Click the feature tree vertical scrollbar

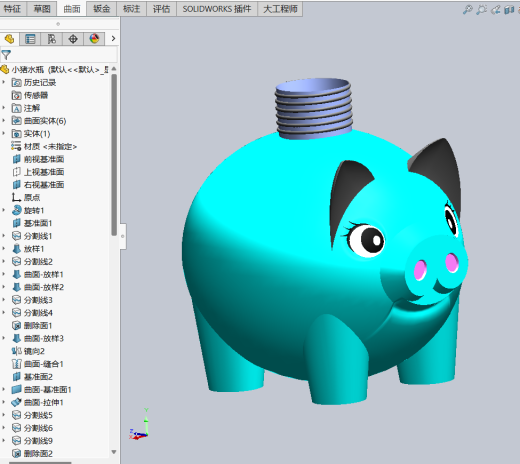click(x=114, y=155)
